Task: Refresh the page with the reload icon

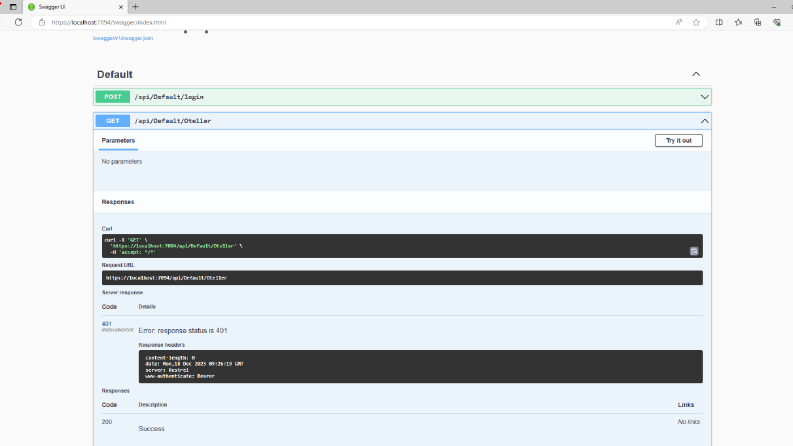Action: [x=18, y=22]
